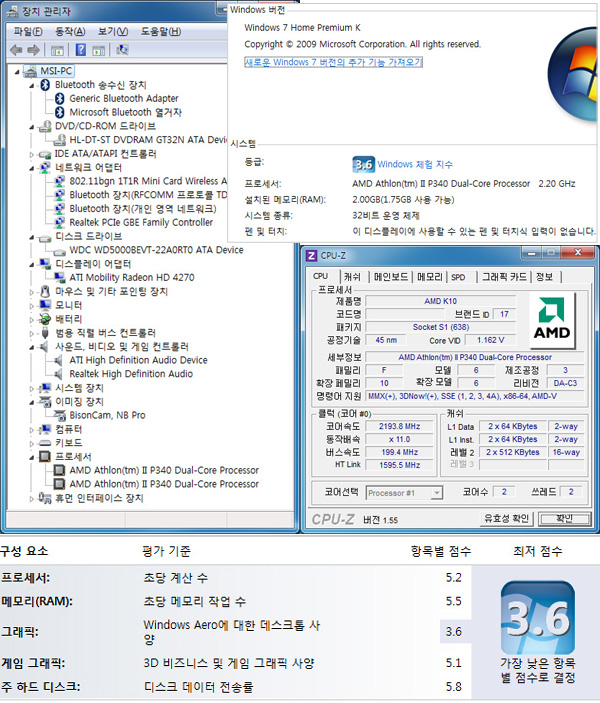Screen dimensions: 600x703
Task: Open the 도움말(H) menu
Action: point(161,31)
